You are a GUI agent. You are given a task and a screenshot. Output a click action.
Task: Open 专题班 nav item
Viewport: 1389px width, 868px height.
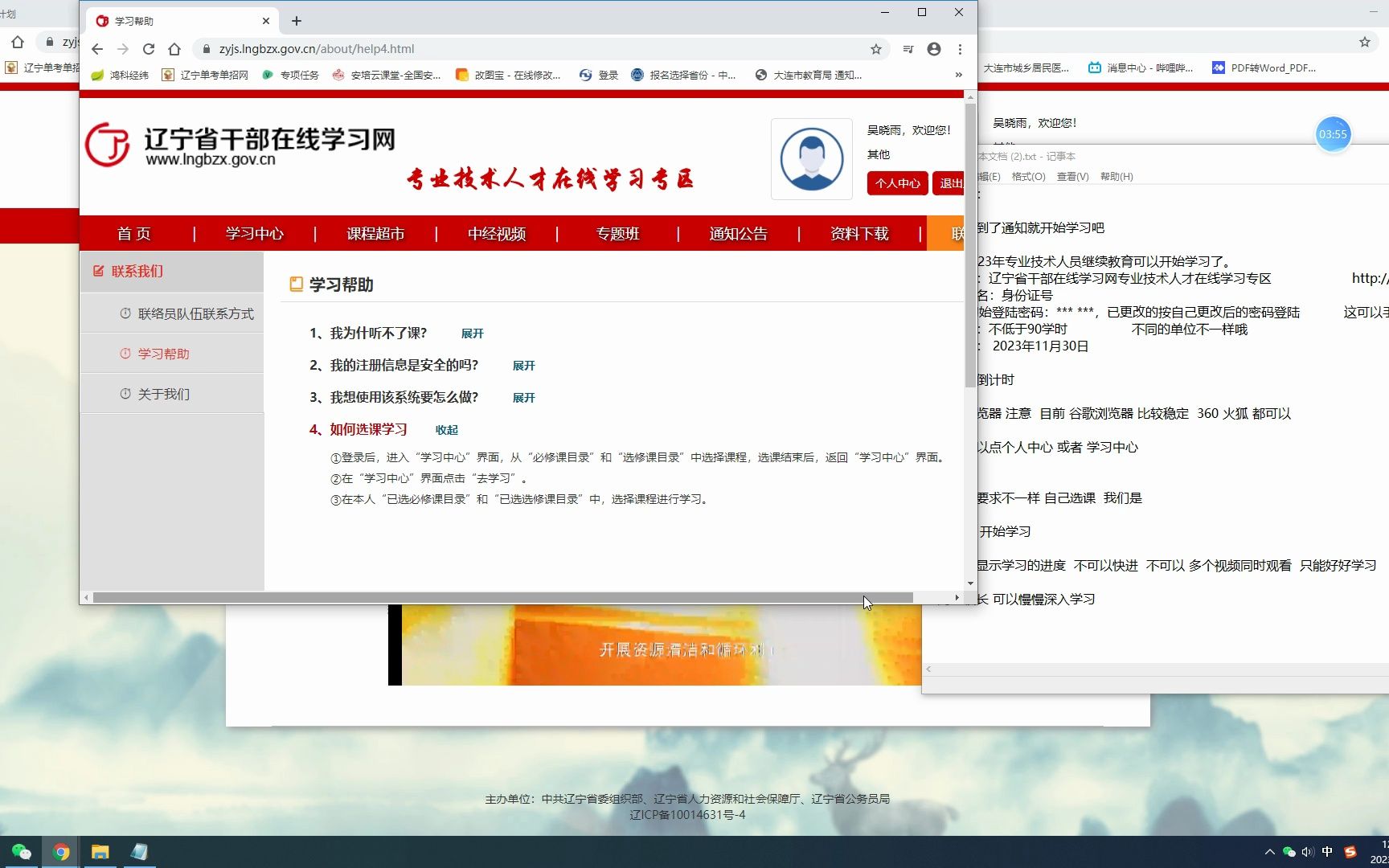617,234
